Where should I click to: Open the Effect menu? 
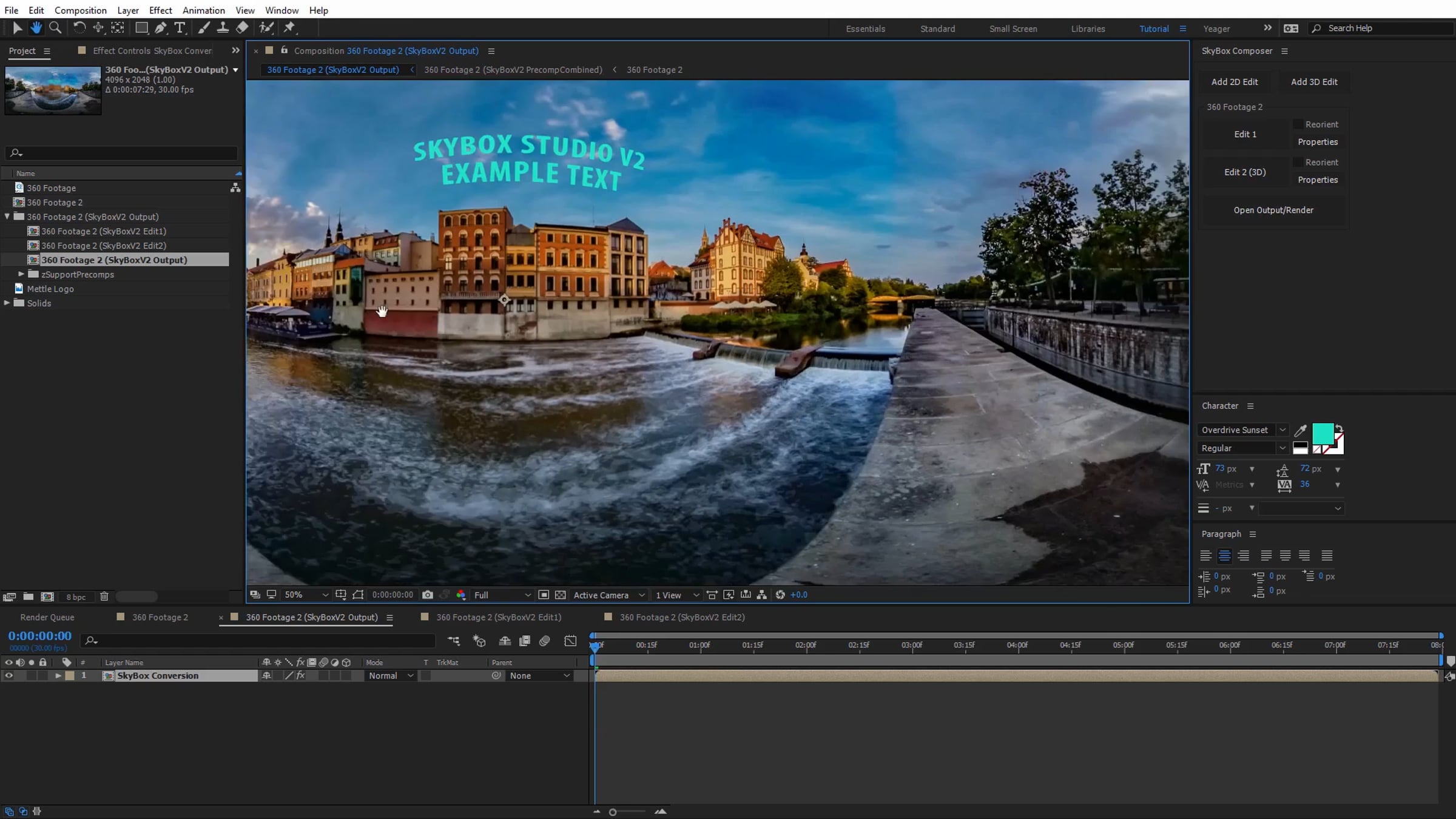point(161,10)
